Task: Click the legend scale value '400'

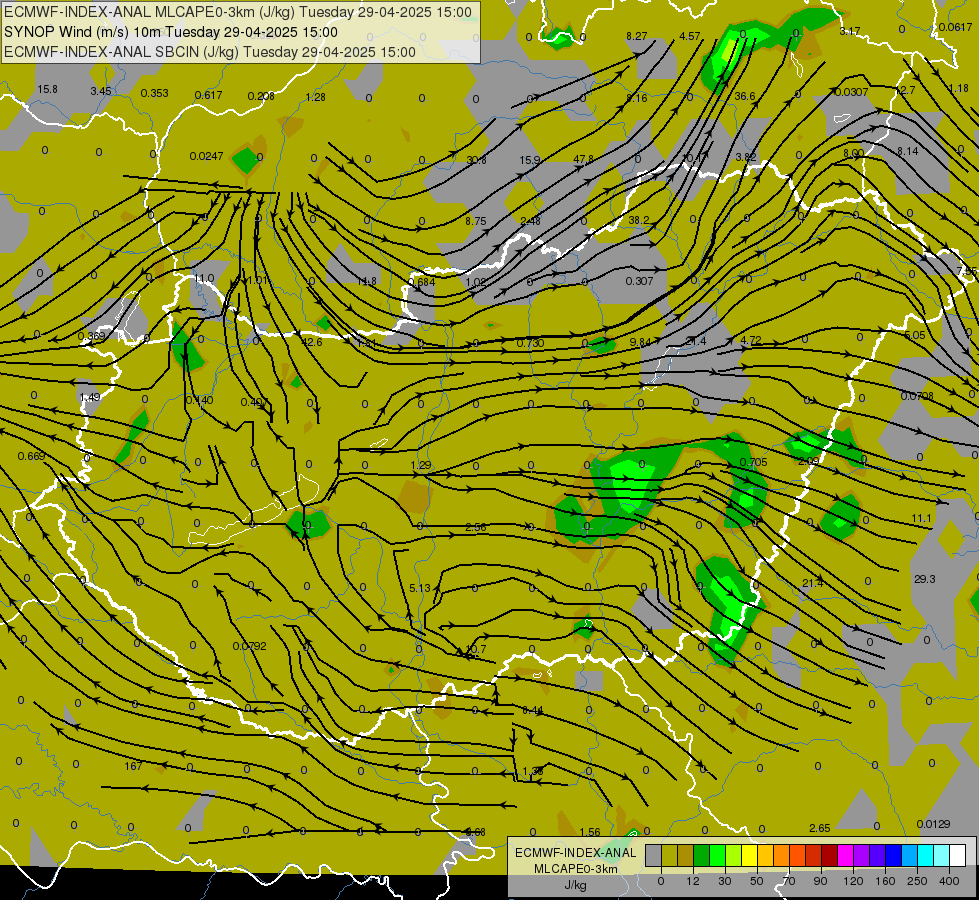Action: (949, 881)
